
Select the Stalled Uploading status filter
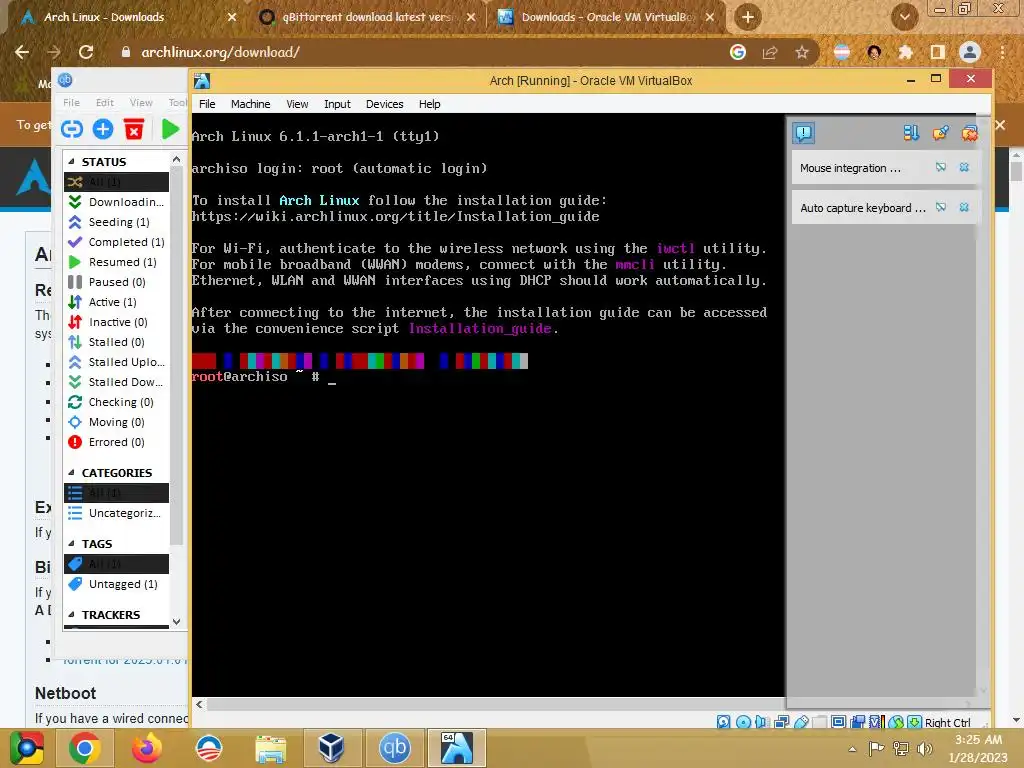tap(116, 362)
